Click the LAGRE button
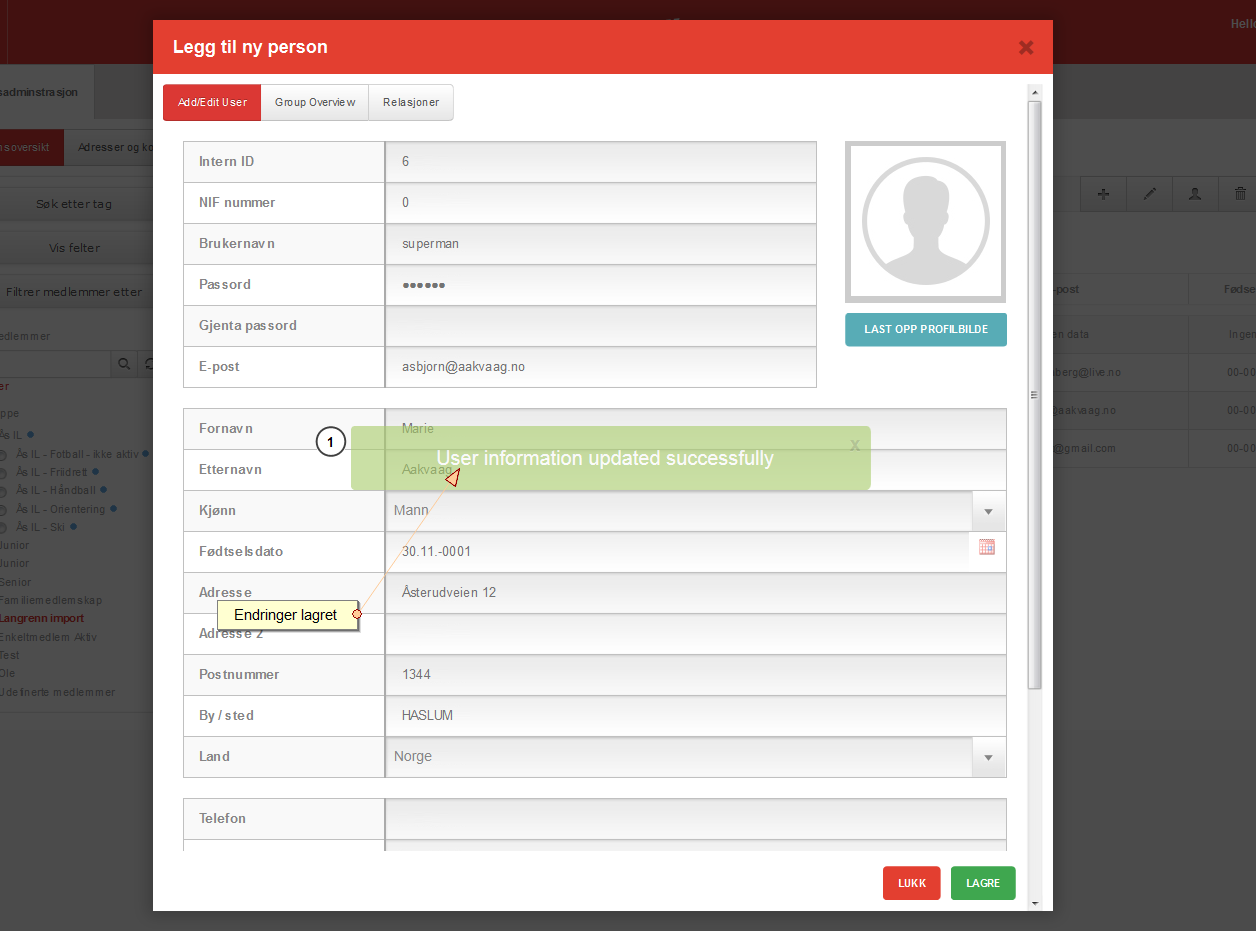This screenshot has height=931, width=1256. point(983,883)
